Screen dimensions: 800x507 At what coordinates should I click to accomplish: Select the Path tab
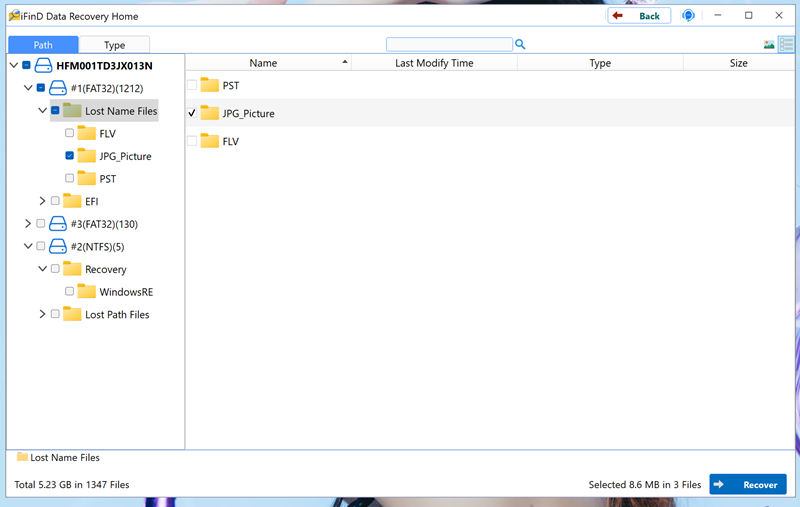(x=43, y=45)
